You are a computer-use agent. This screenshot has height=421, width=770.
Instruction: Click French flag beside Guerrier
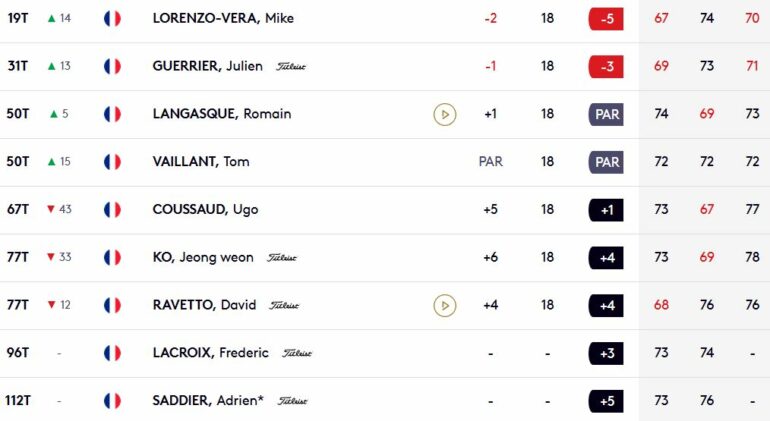pyautogui.click(x=112, y=66)
